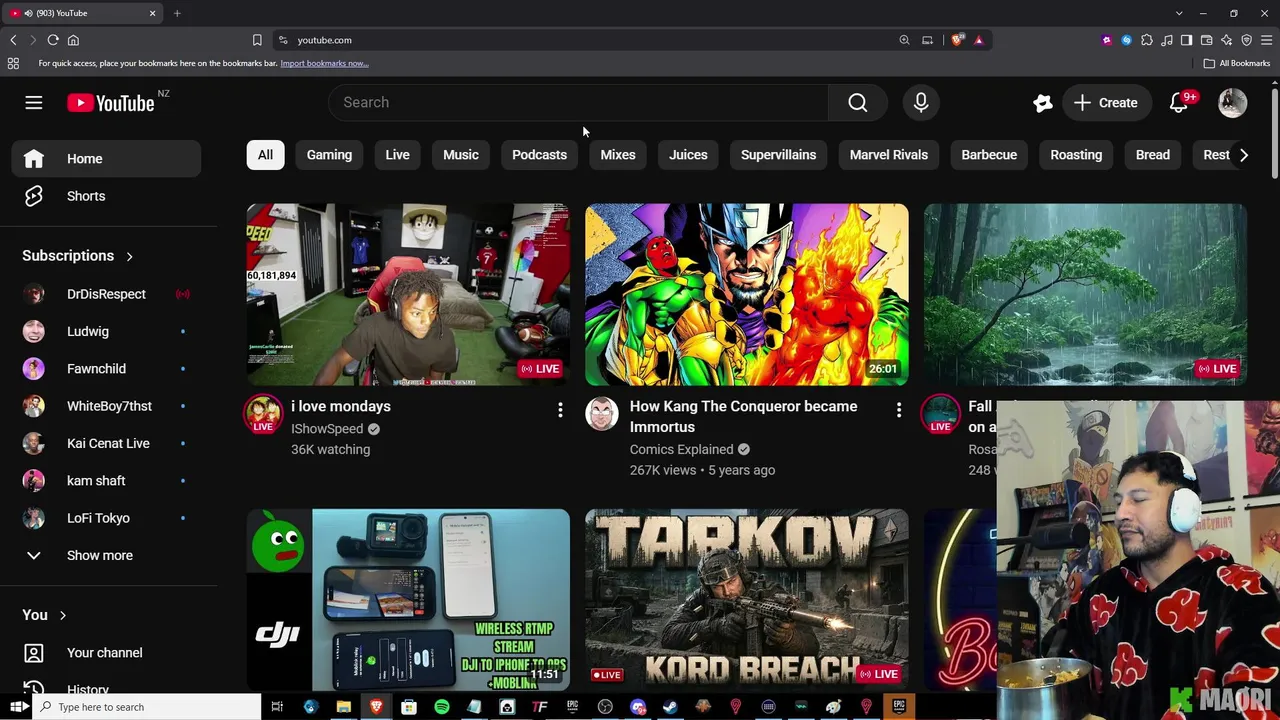Select the All filter chip
The height and width of the screenshot is (720, 1280).
[x=265, y=155]
